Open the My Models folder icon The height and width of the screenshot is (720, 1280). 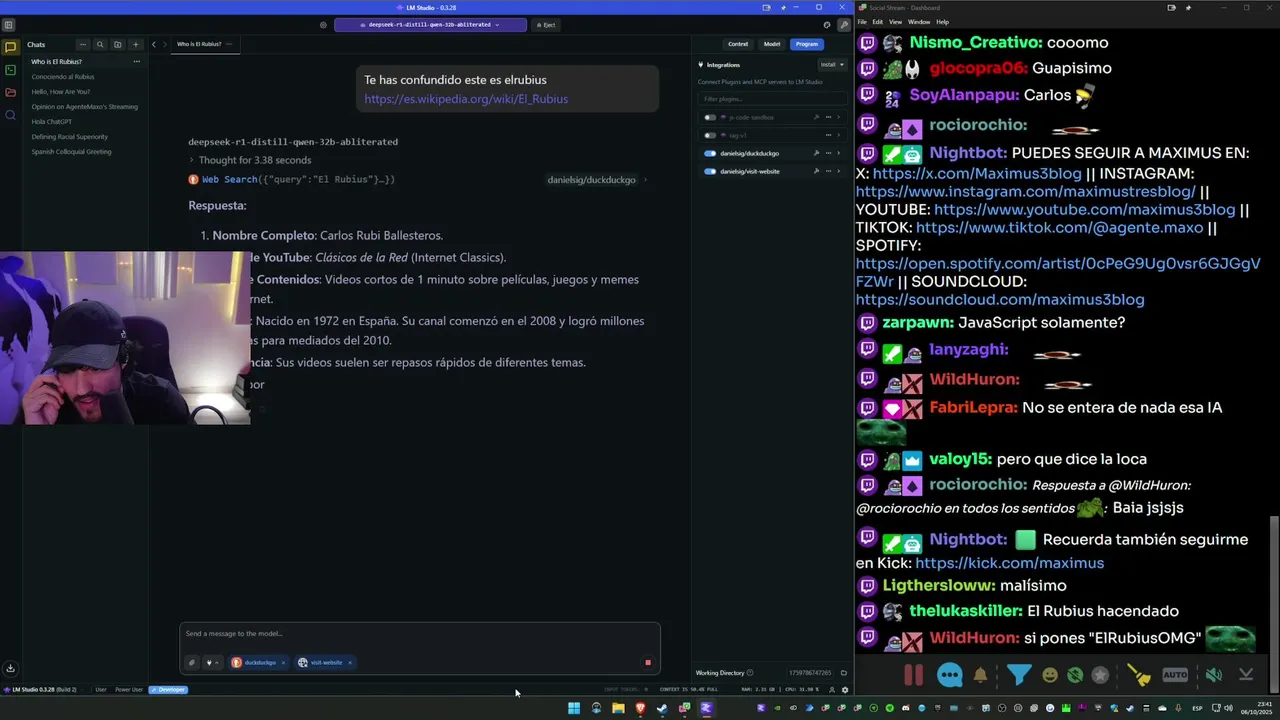(x=10, y=92)
